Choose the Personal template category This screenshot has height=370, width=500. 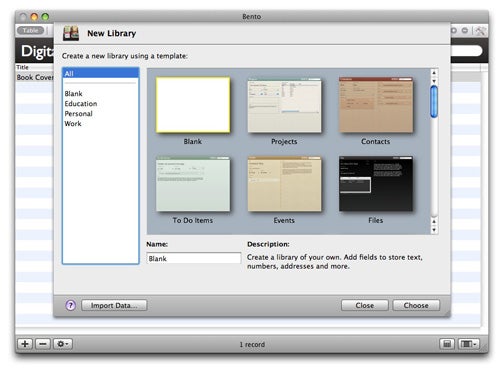pos(78,114)
